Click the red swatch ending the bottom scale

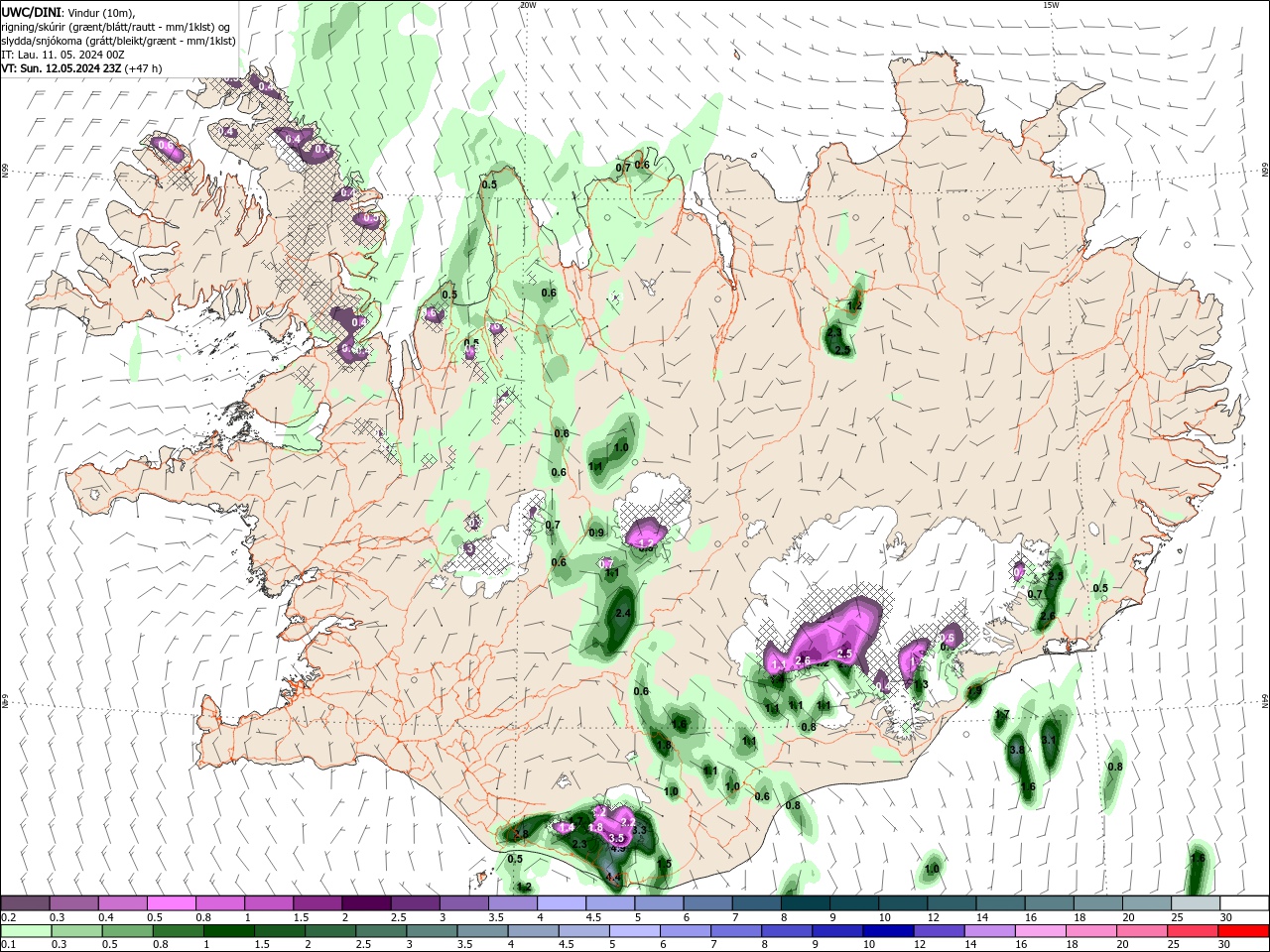point(1243,931)
